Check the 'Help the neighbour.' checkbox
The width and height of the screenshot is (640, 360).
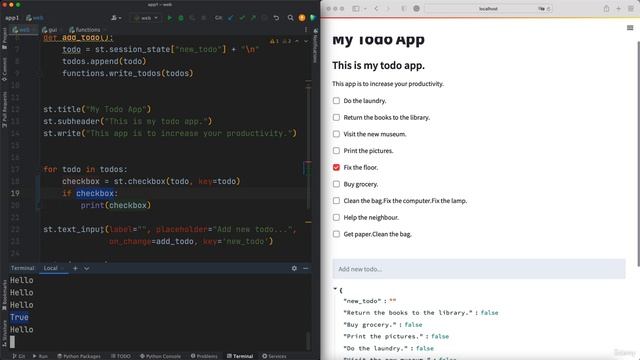coord(336,217)
